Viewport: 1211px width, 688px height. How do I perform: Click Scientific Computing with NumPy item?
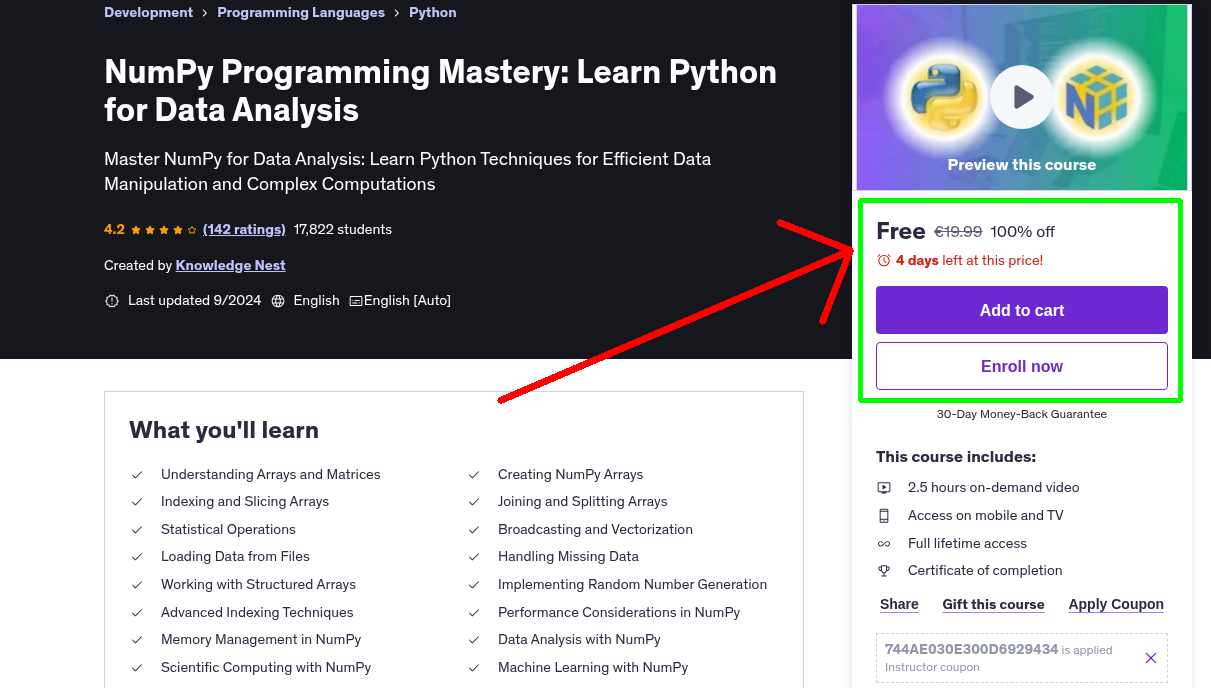coord(266,668)
